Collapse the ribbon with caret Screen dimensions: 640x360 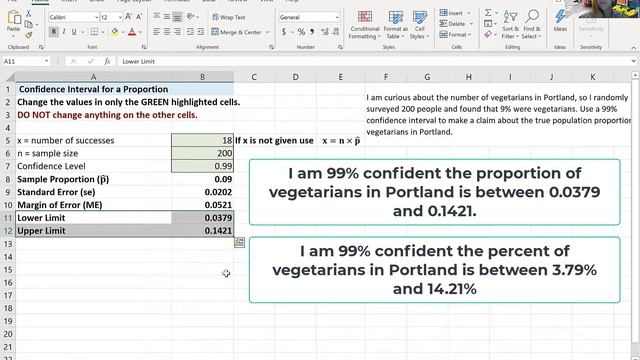tap(633, 48)
